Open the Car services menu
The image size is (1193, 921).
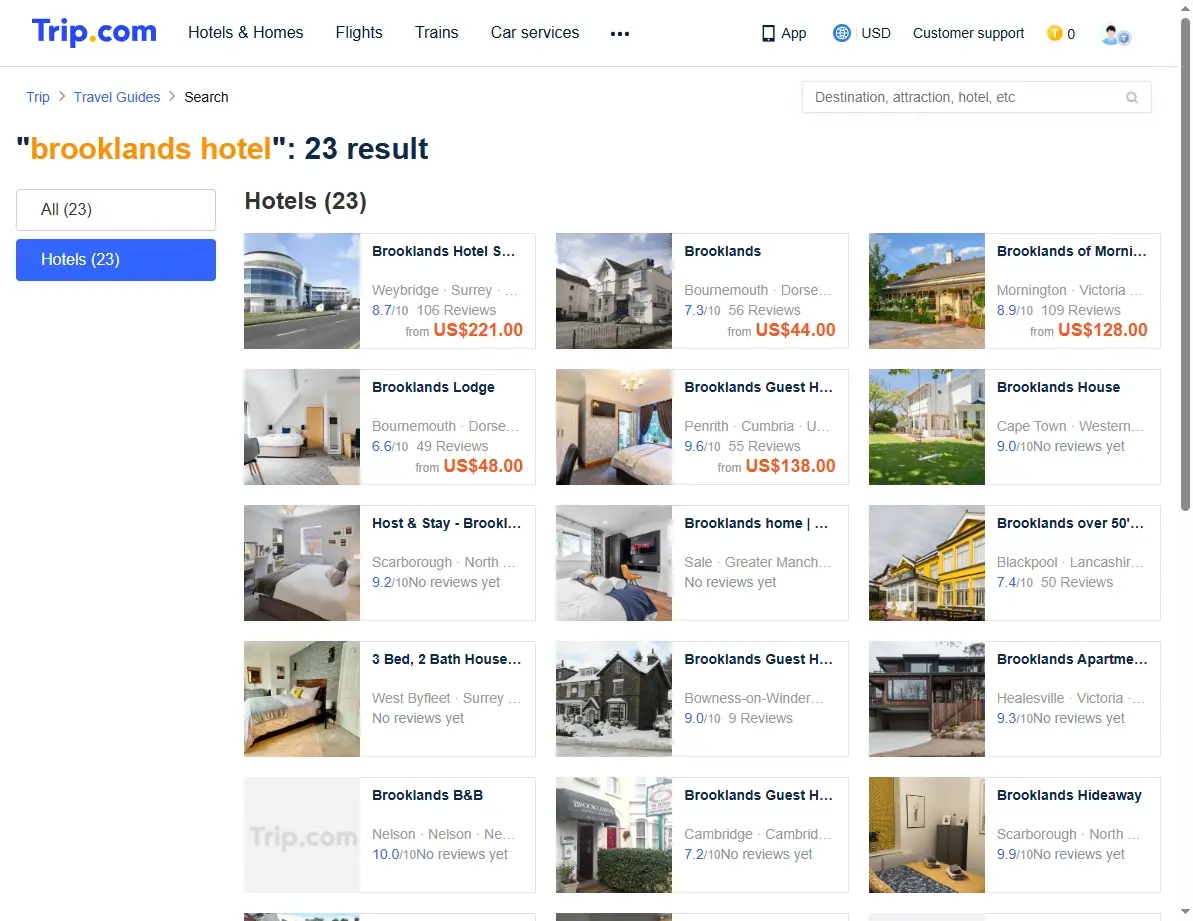click(x=535, y=33)
